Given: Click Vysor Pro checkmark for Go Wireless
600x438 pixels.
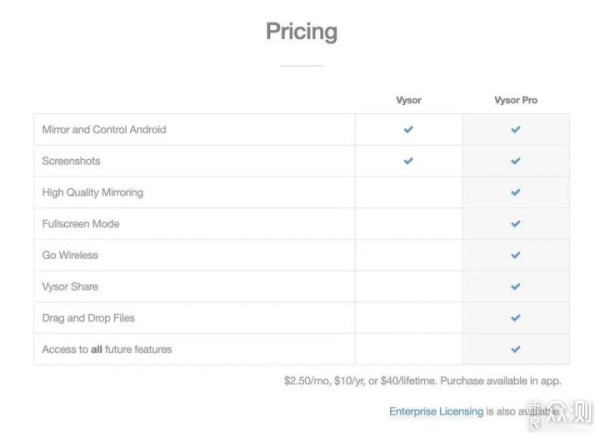Looking at the screenshot, I should click(x=515, y=255).
